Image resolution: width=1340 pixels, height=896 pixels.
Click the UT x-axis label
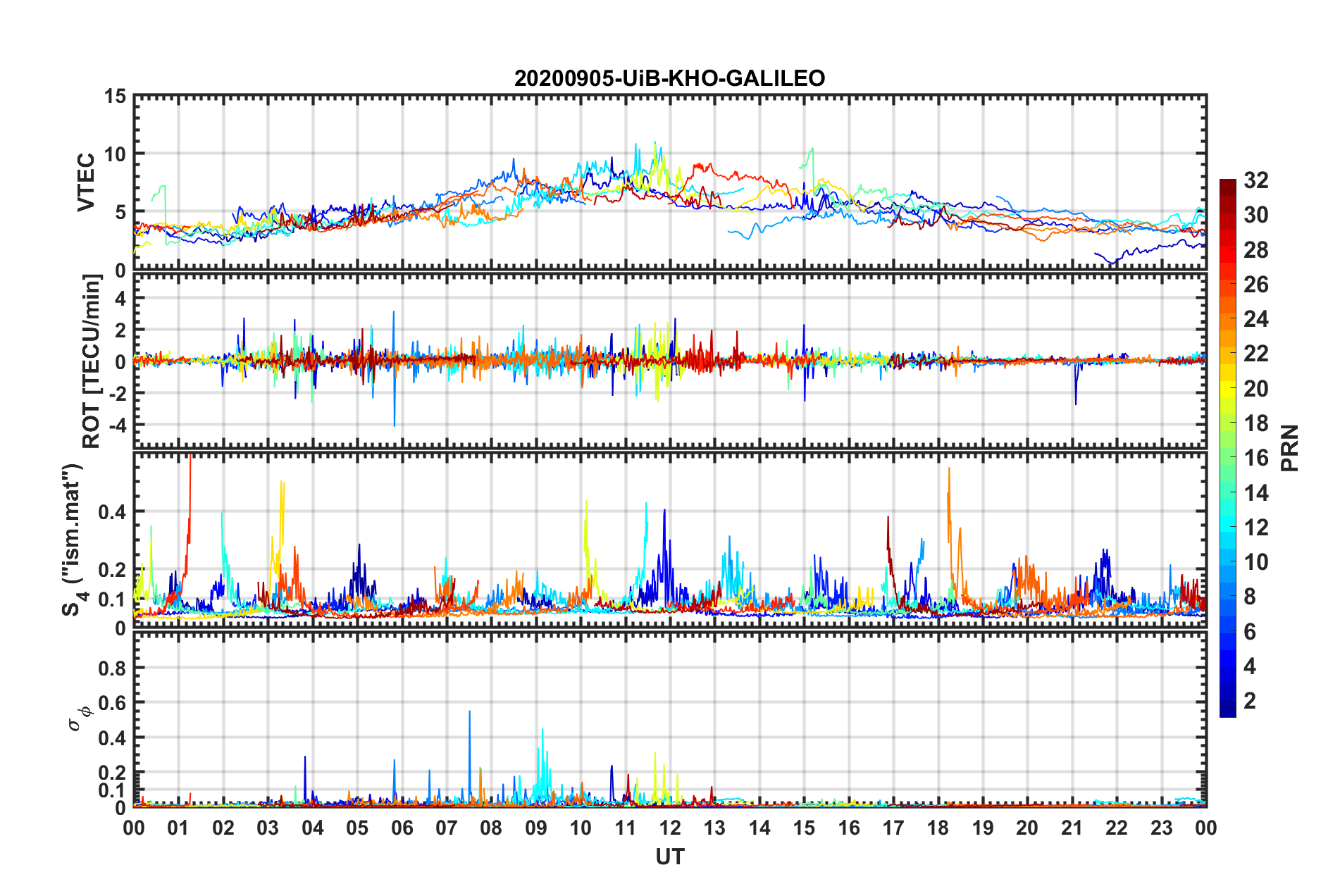tap(670, 857)
